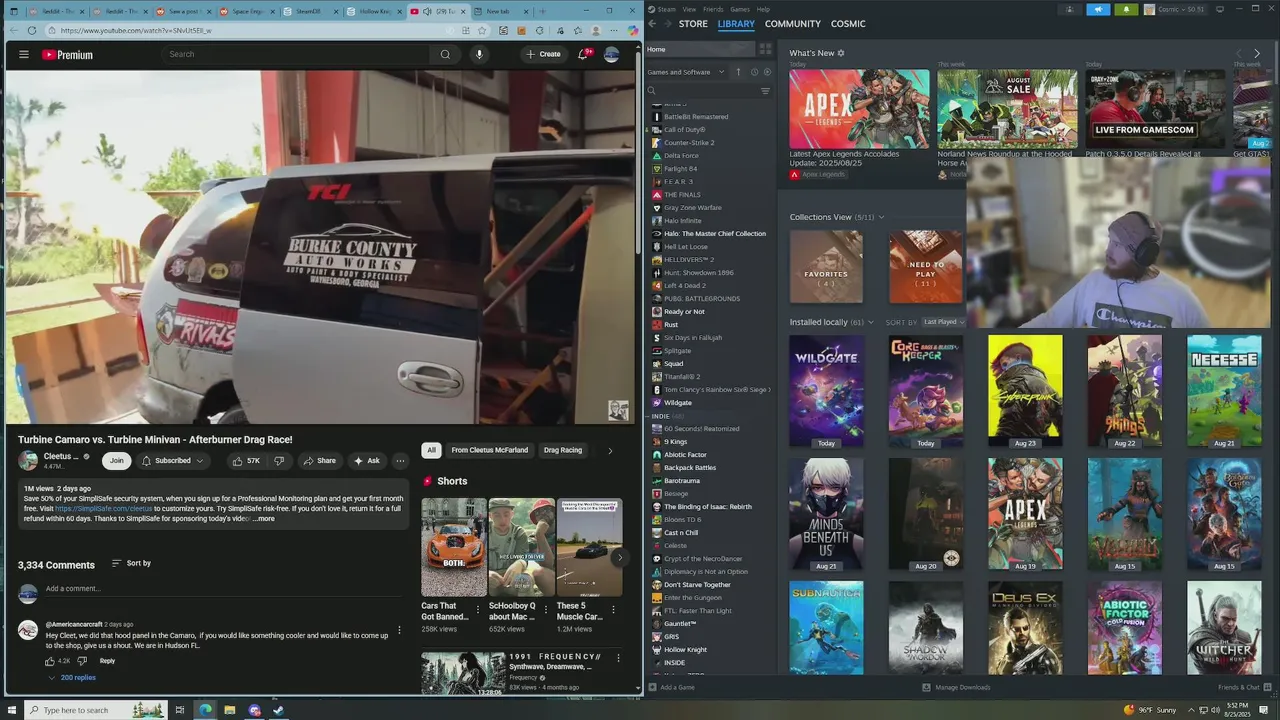Dislike the Turbine Camaro video

pyautogui.click(x=279, y=461)
